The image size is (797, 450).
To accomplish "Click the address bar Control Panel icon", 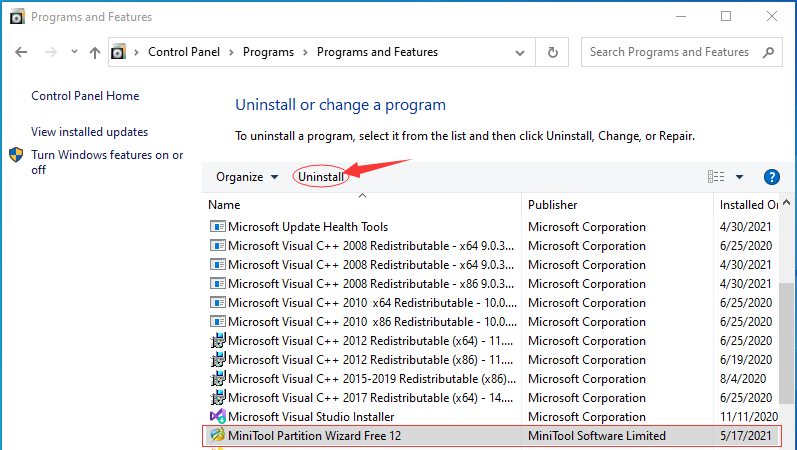I will [x=118, y=52].
